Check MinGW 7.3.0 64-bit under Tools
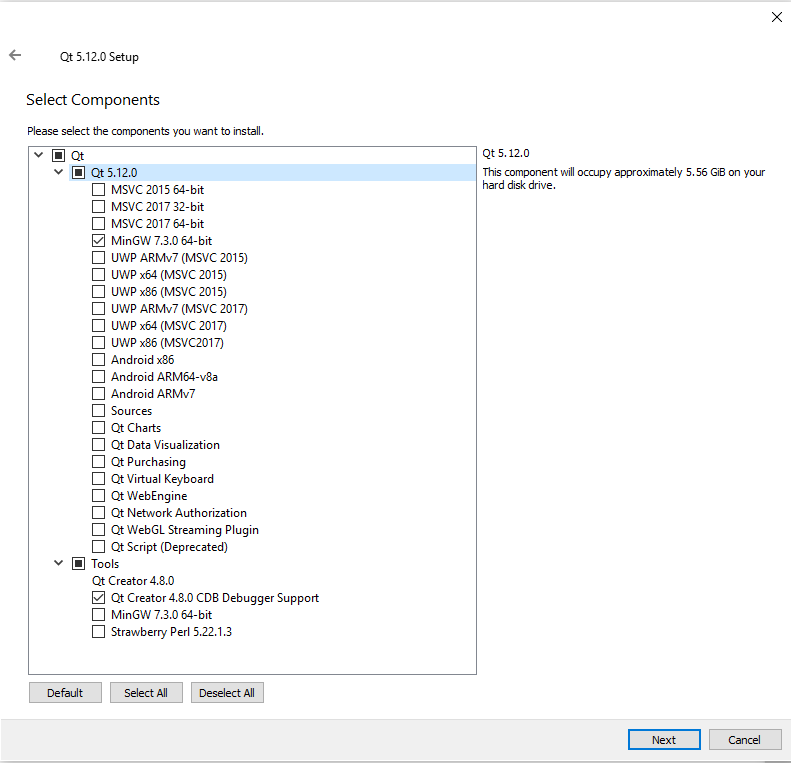 click(98, 615)
